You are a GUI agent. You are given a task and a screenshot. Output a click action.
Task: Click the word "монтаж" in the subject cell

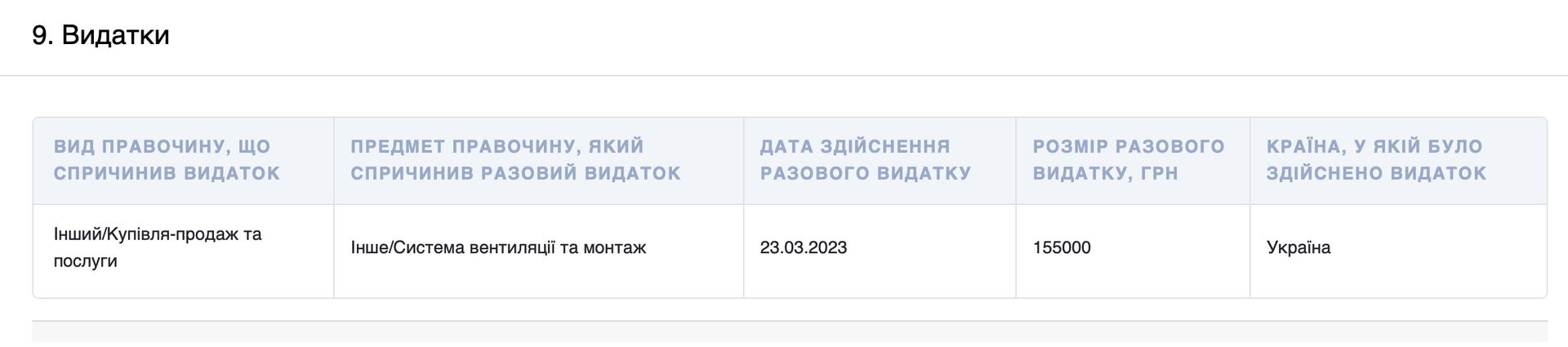tap(614, 247)
